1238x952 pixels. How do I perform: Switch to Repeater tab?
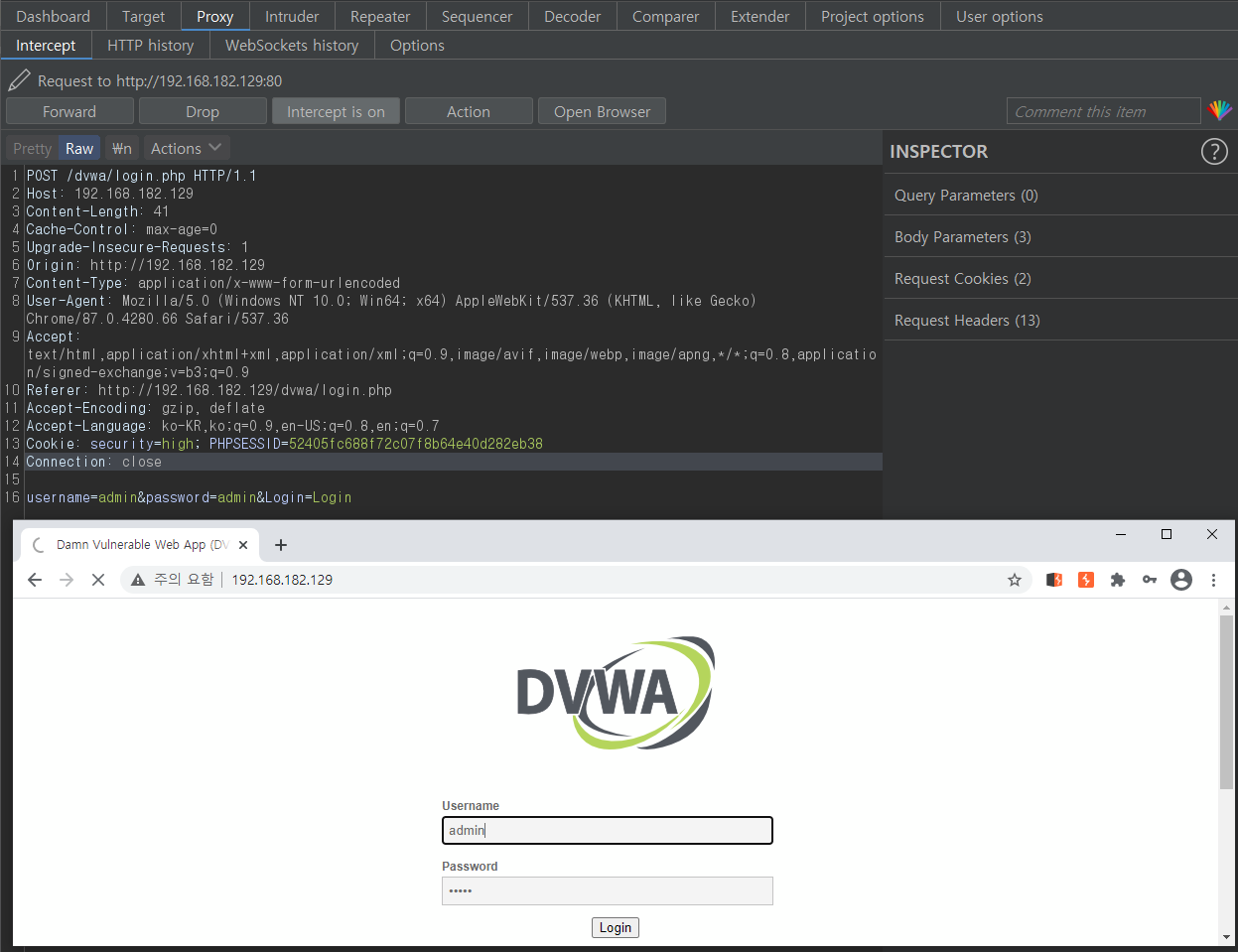pyautogui.click(x=380, y=16)
